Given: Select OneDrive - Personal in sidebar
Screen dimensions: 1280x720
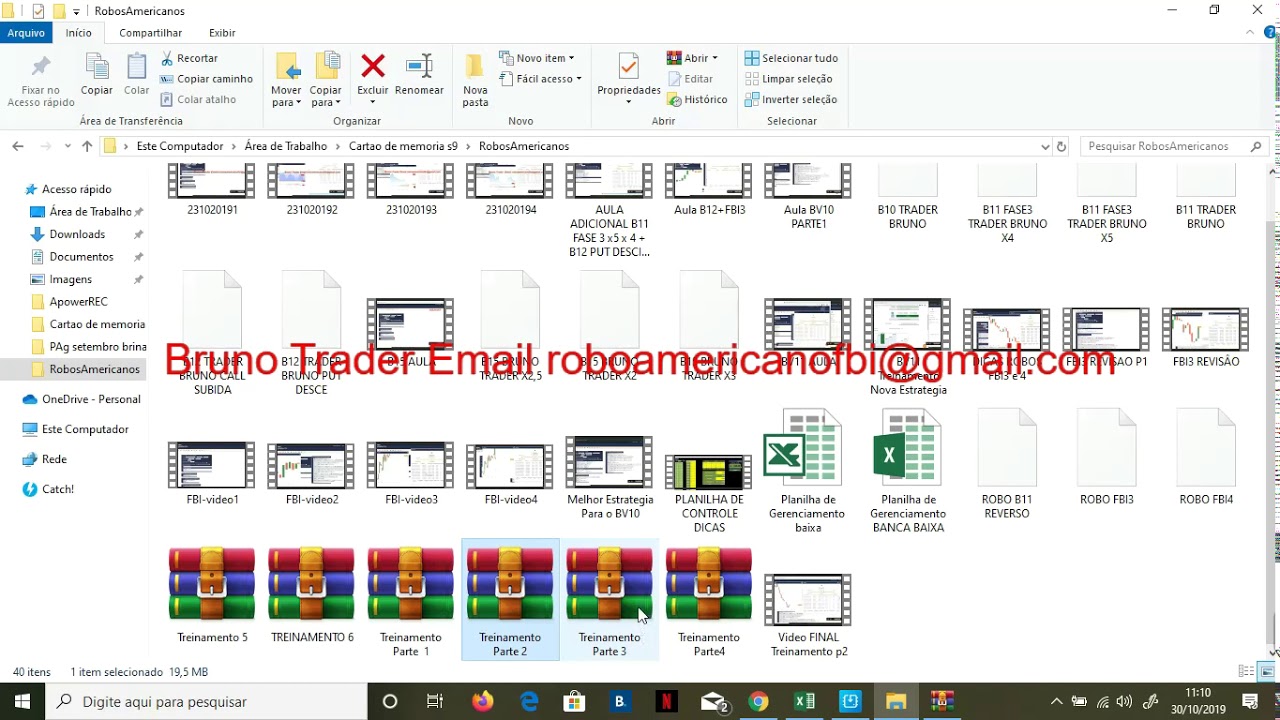Looking at the screenshot, I should pos(91,399).
